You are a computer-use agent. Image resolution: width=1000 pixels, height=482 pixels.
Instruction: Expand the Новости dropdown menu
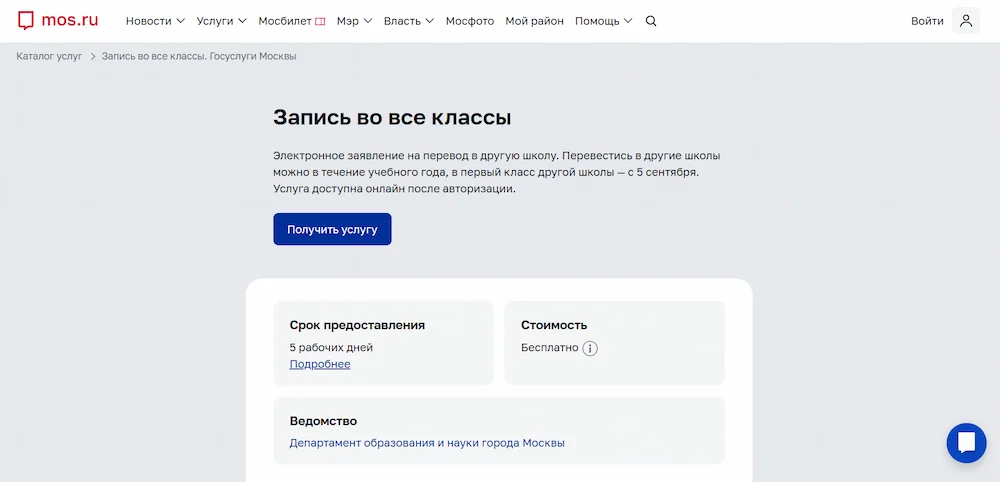(x=155, y=21)
